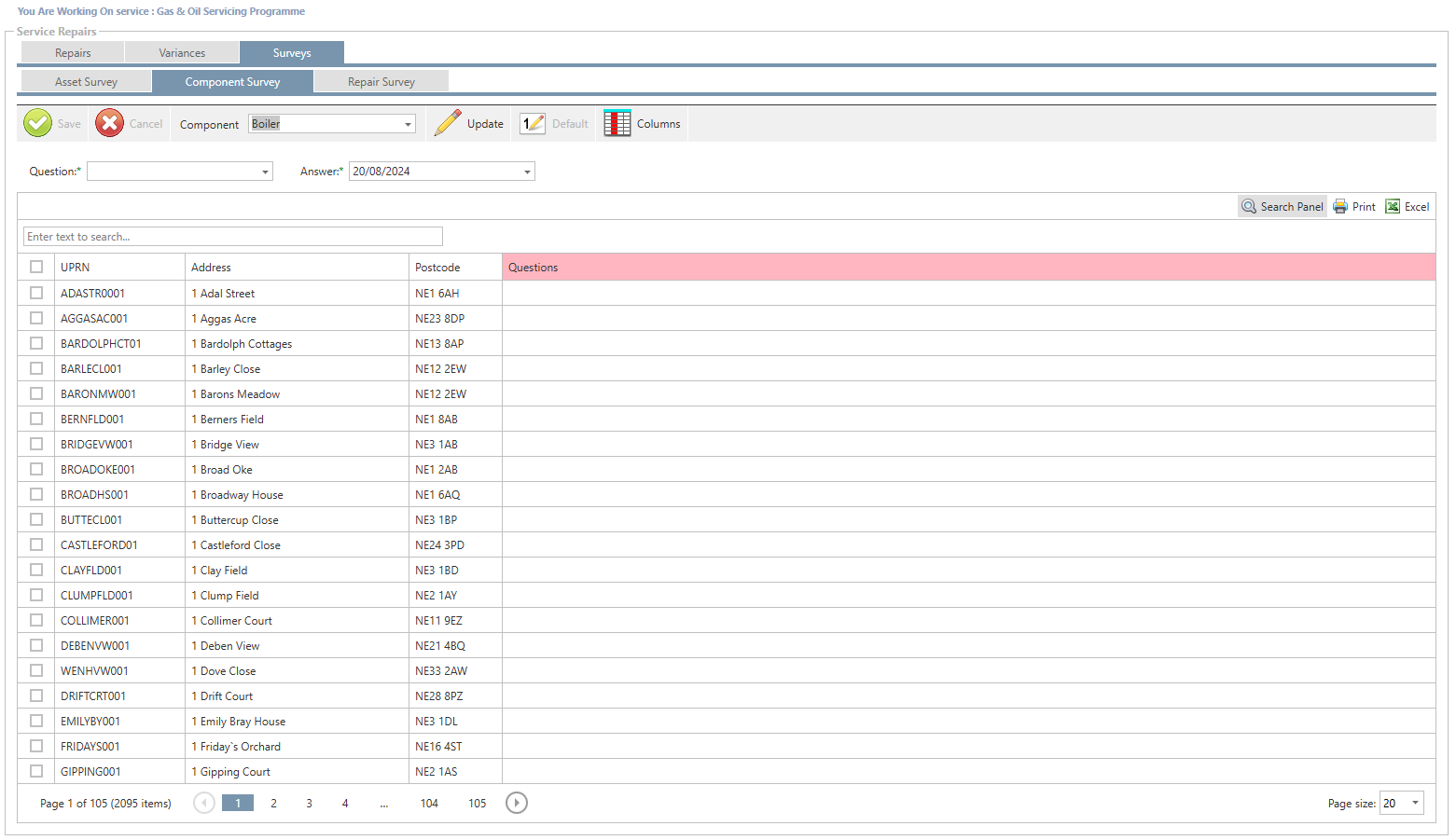Go to page 105 in pager
Viewport: 1456px width, 840px height.
(477, 803)
